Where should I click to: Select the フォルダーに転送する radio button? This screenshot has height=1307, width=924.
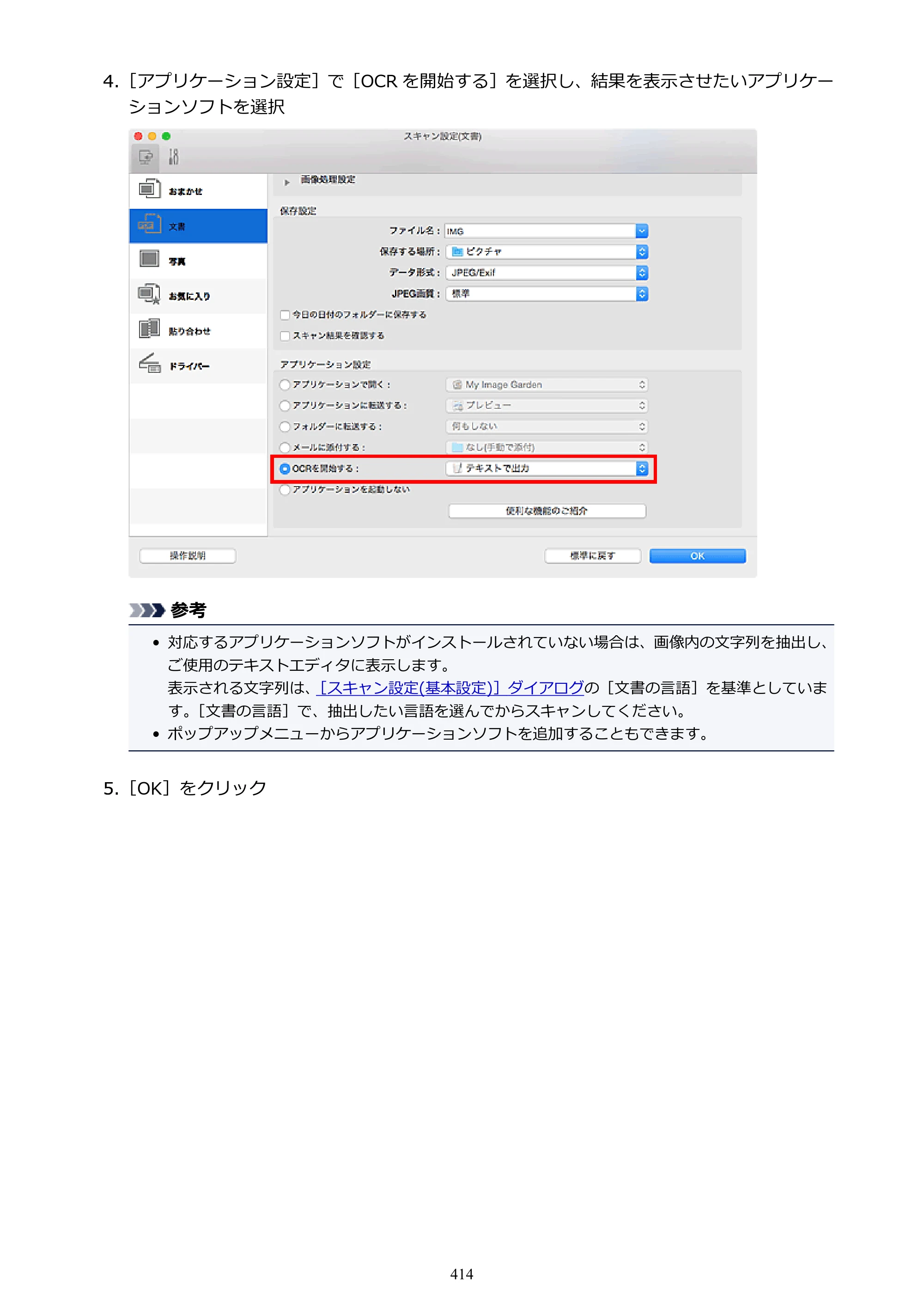(285, 427)
